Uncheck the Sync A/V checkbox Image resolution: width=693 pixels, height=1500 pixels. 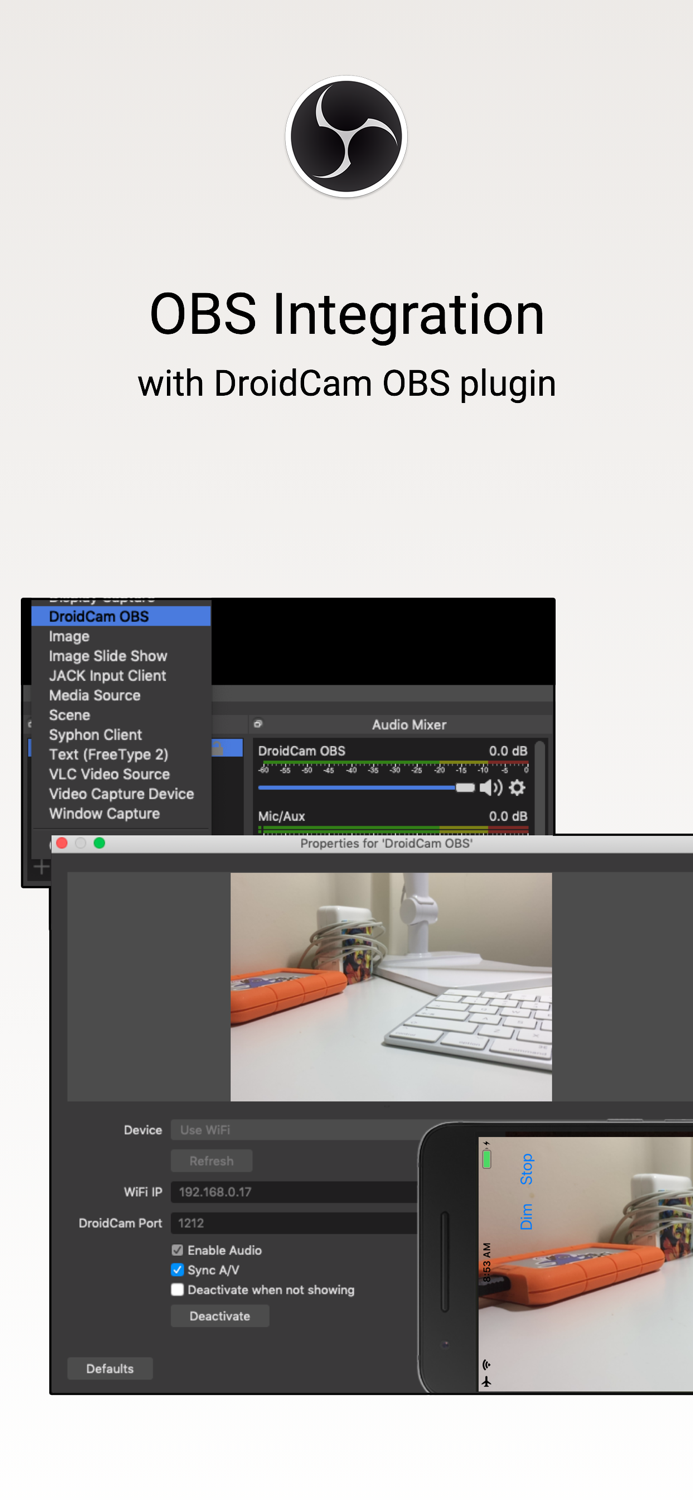pos(177,1270)
